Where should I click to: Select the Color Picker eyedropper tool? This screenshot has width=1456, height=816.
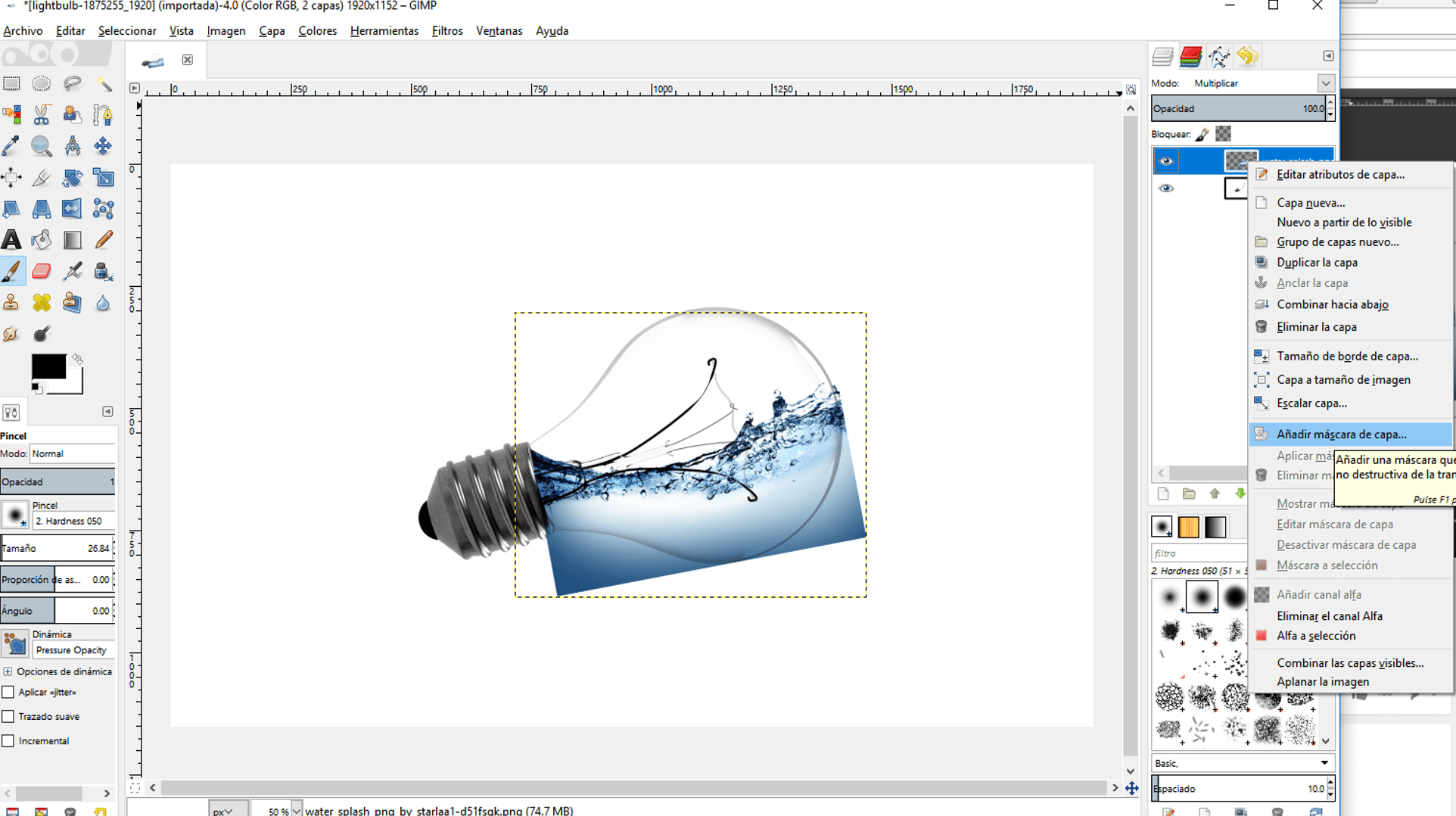click(11, 145)
